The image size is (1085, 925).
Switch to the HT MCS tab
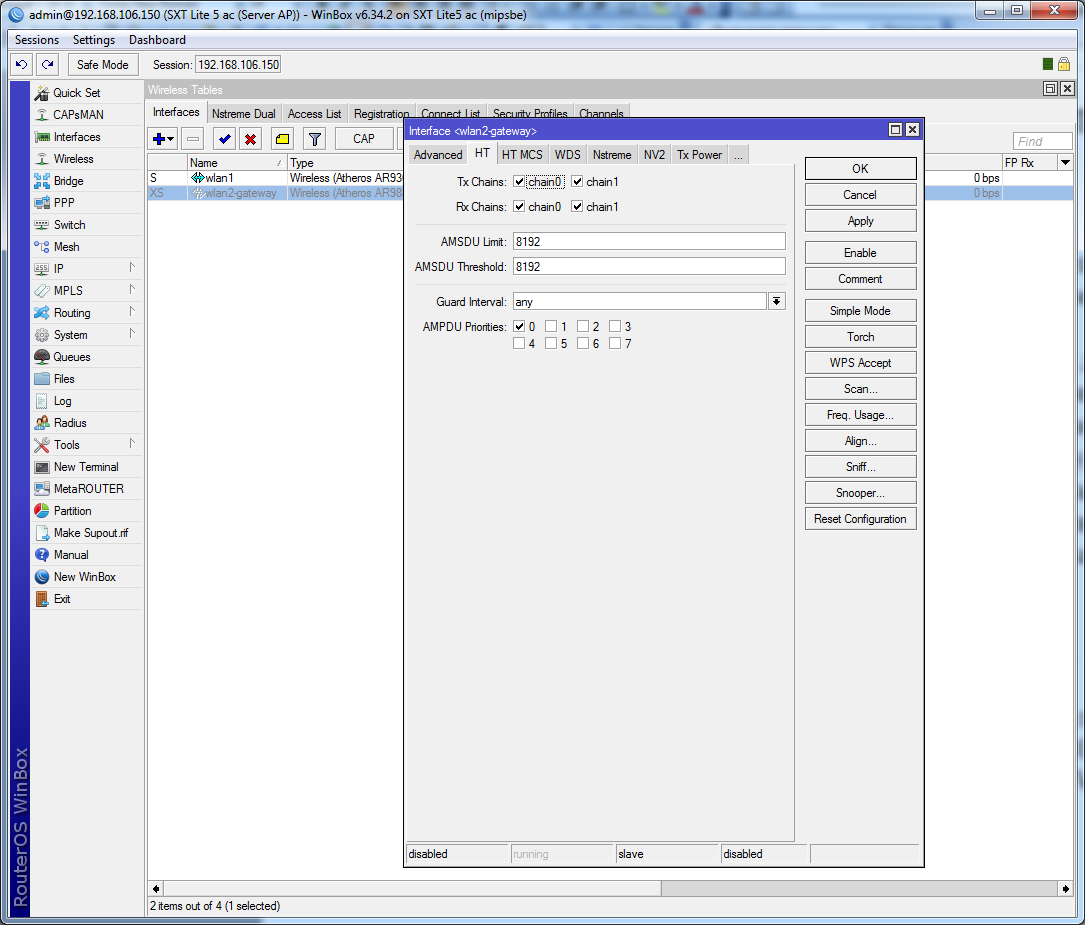tap(522, 155)
